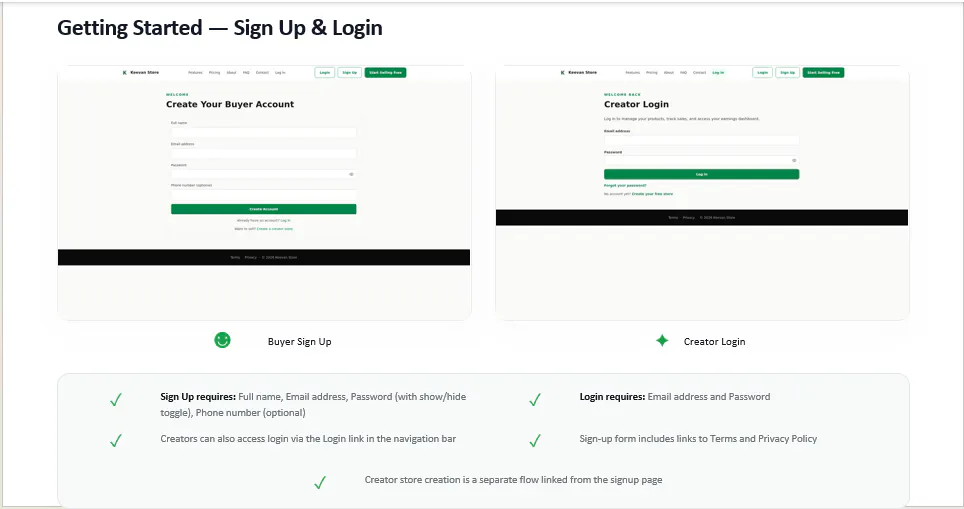
Task: Toggle password visibility eye in buyer signup form
Action: [x=351, y=174]
